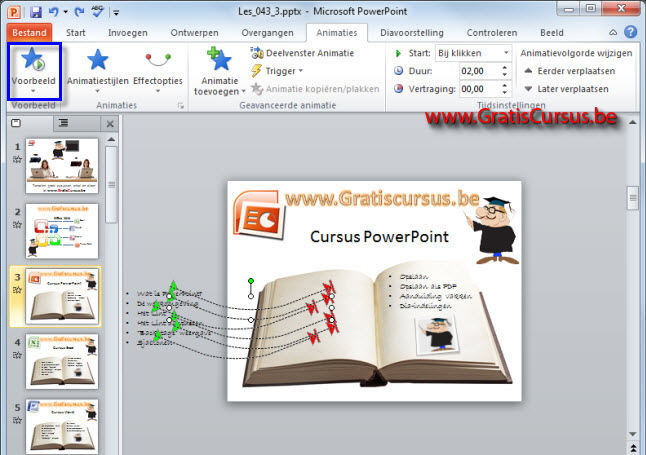Select slide 3 thumbnail
This screenshot has height=455, width=646.
point(62,296)
